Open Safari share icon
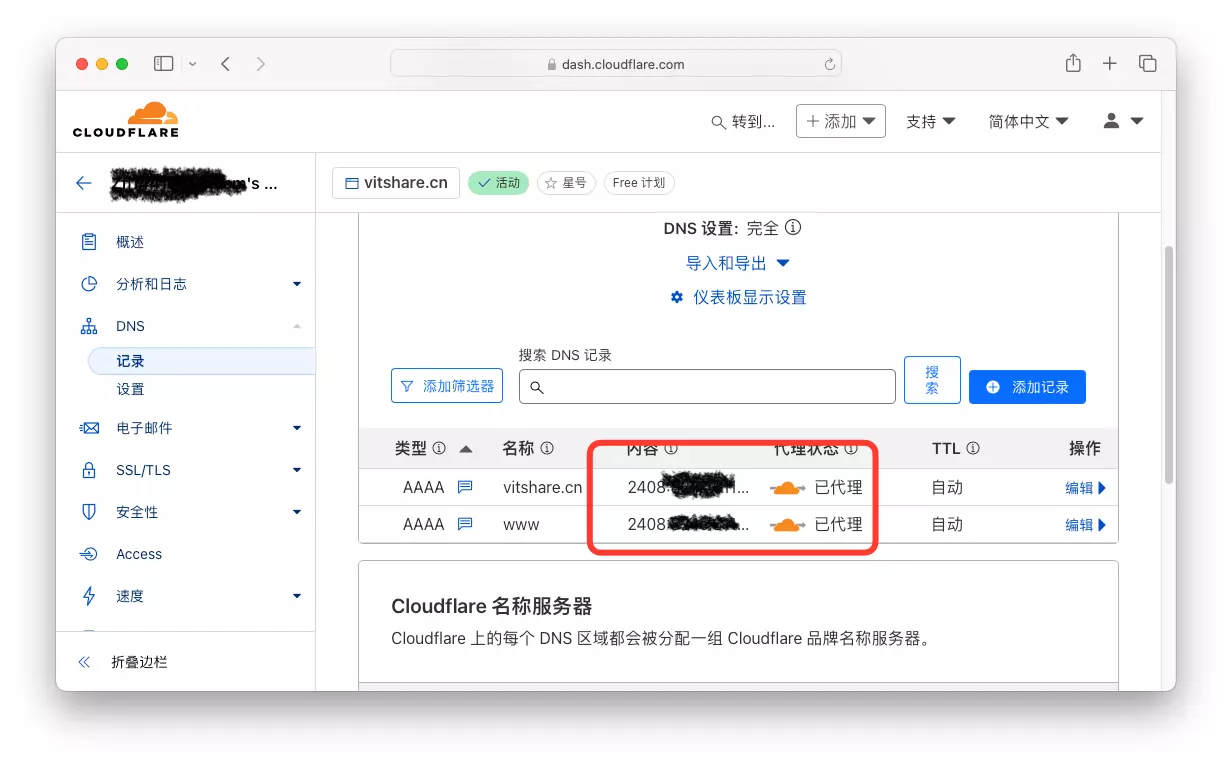 point(1073,63)
